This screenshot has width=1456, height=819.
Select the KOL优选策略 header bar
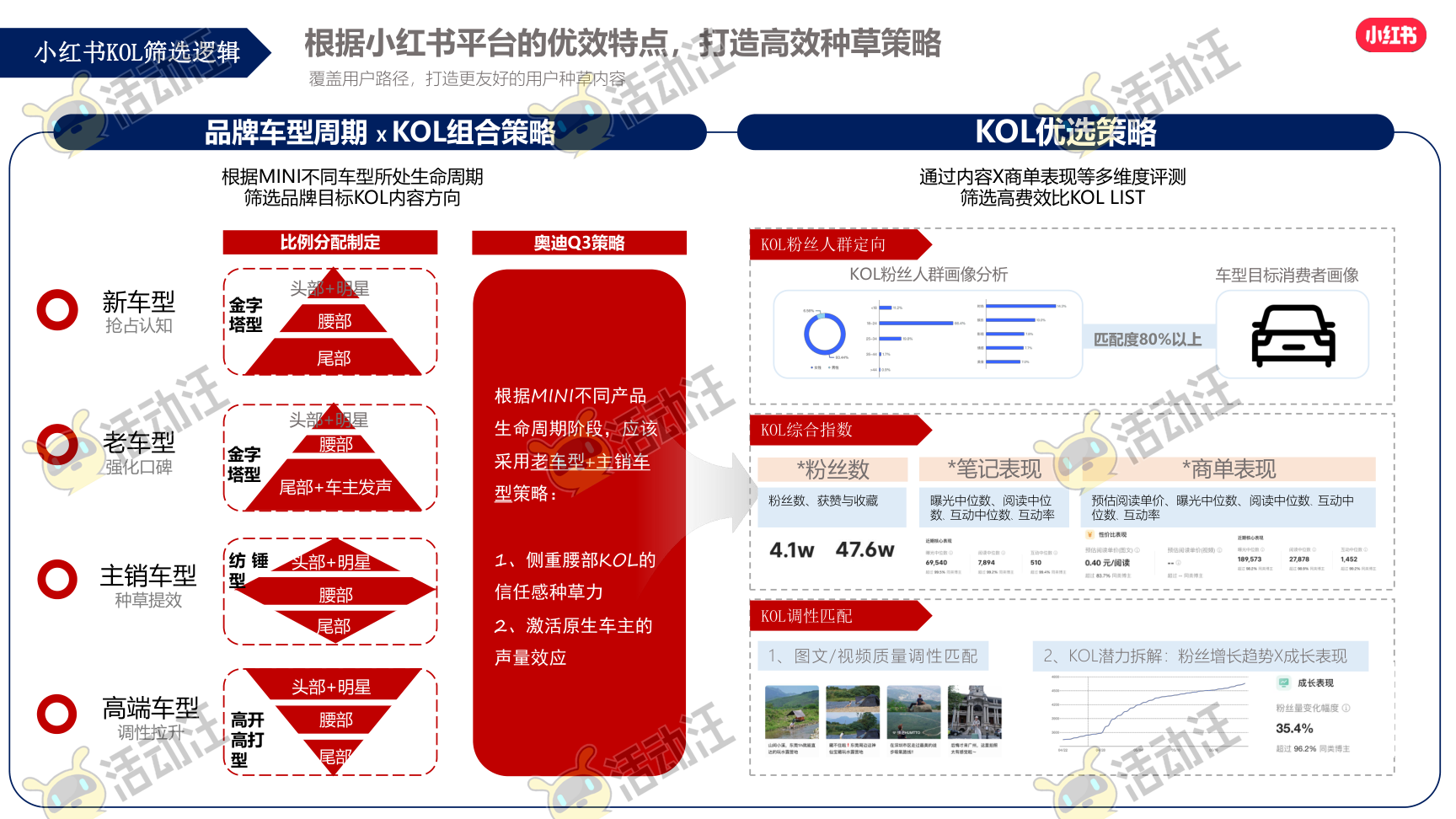(x=1065, y=132)
